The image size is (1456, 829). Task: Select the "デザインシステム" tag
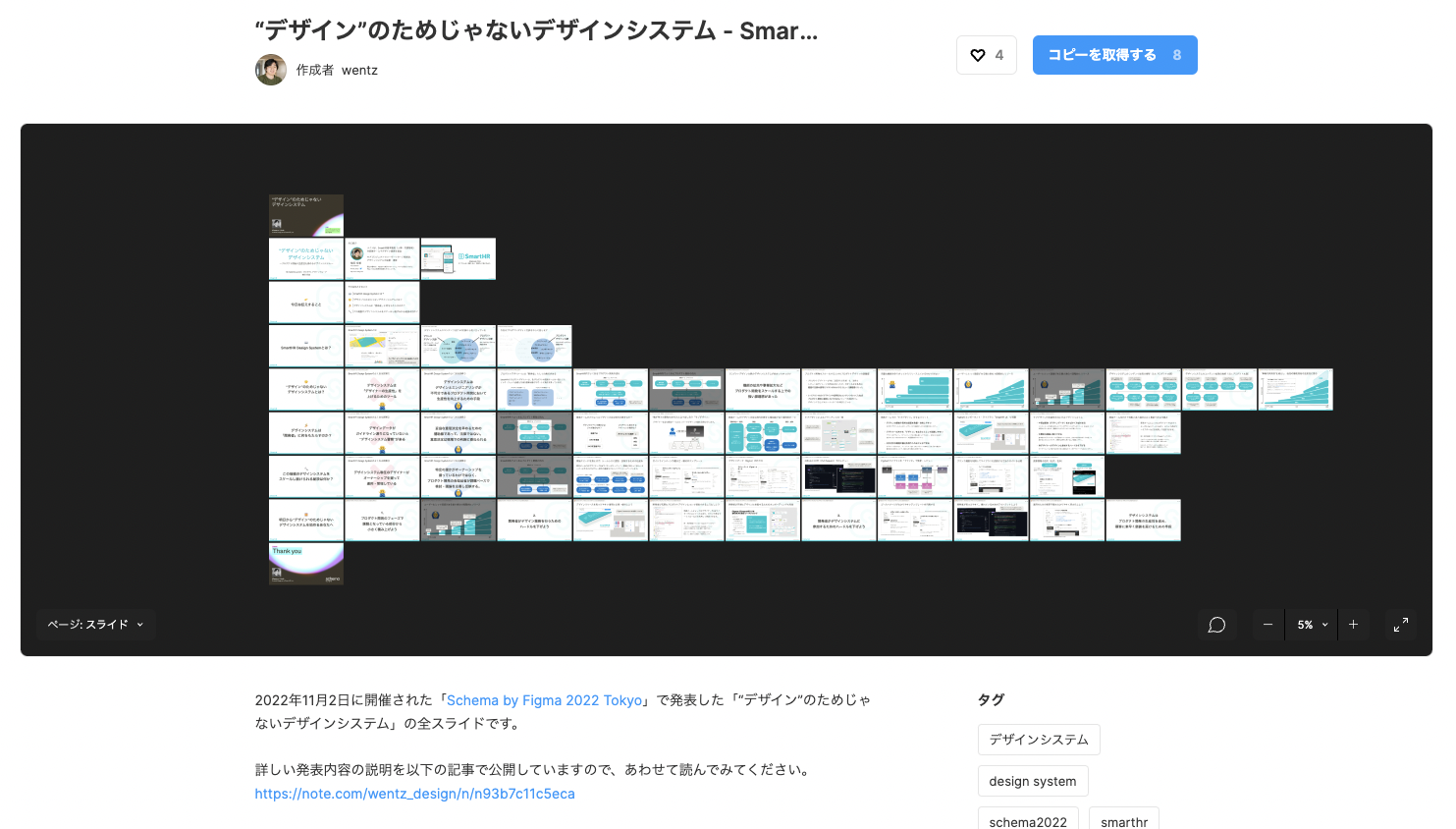pos(1039,739)
